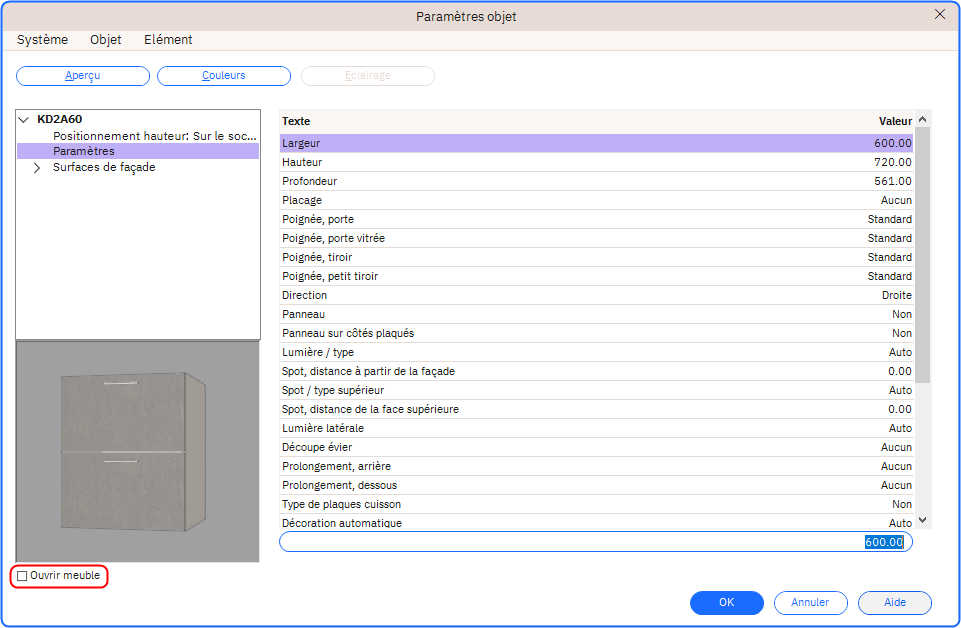
Task: Click scrollbar down arrow in parameter list
Action: pos(922,520)
